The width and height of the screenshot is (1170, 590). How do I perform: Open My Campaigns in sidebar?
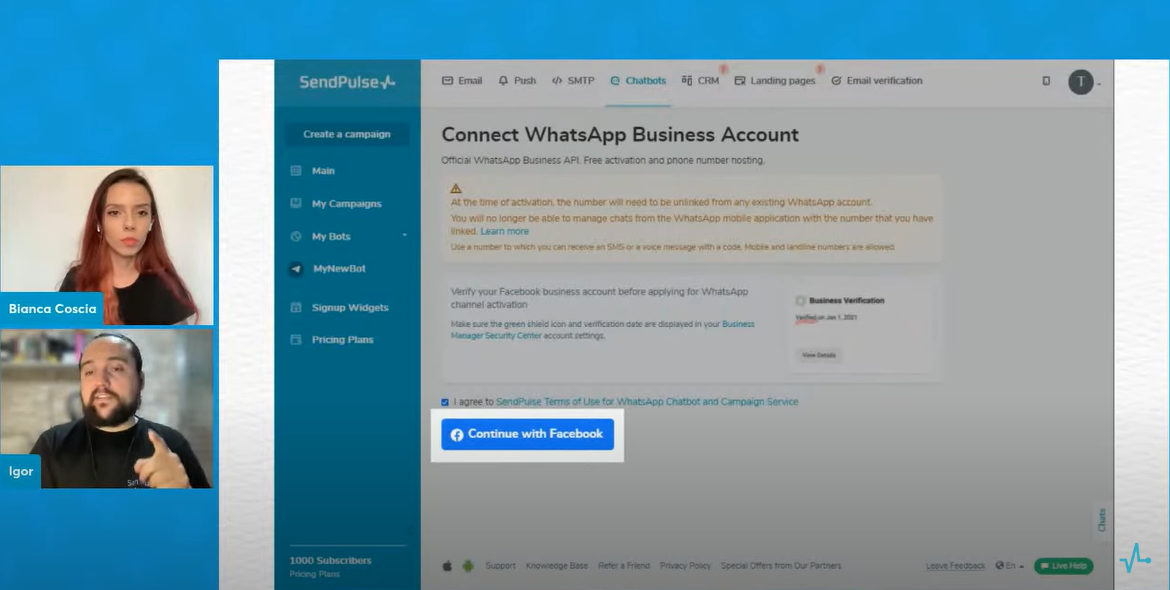pyautogui.click(x=346, y=204)
